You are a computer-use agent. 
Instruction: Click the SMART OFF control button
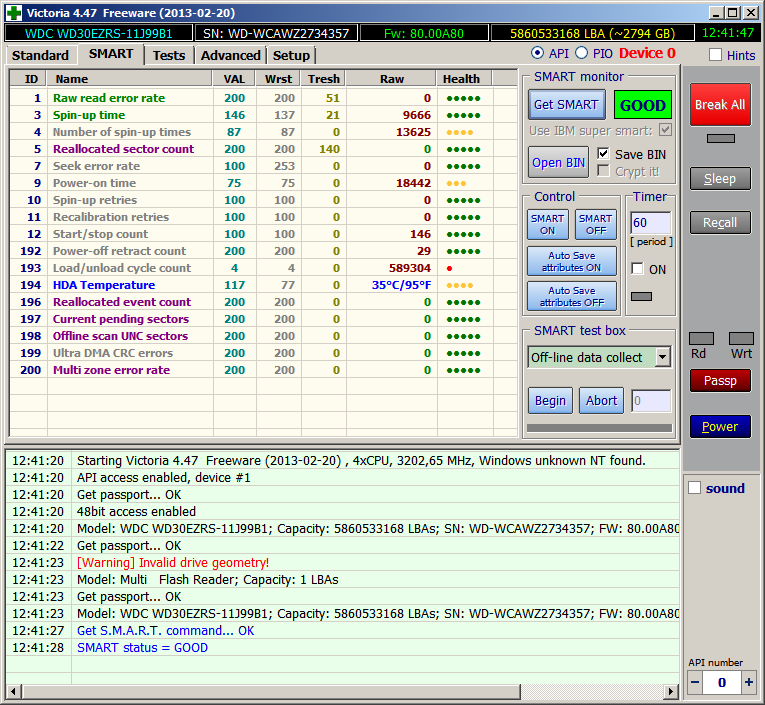pos(595,225)
